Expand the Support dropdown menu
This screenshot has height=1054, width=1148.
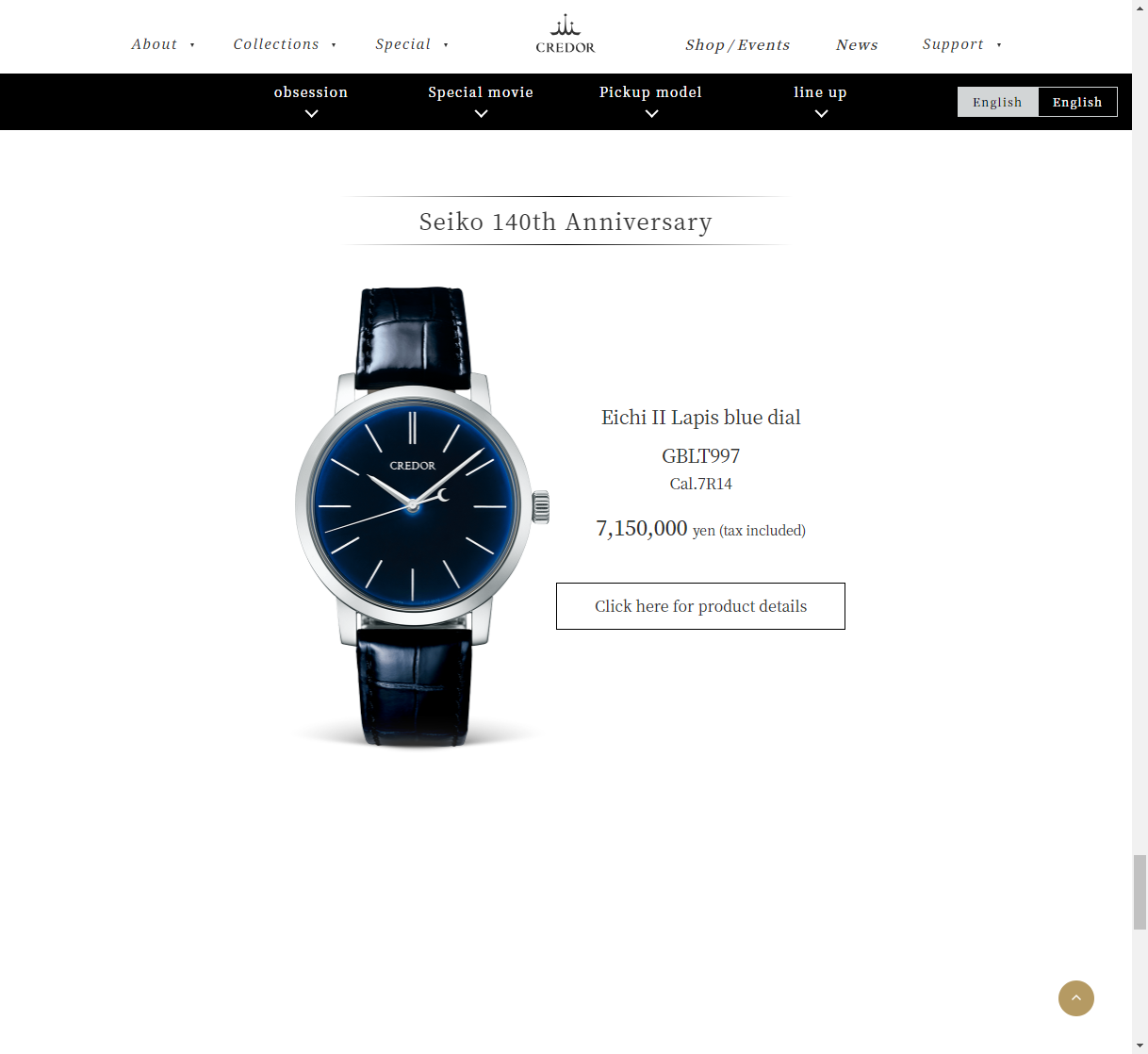click(961, 44)
